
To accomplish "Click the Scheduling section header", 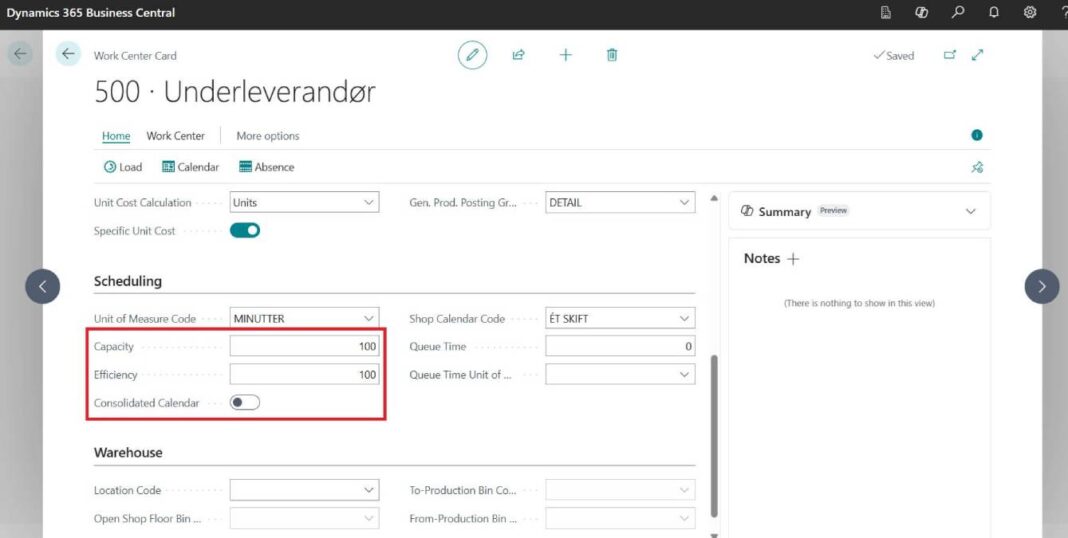I will click(x=128, y=281).
